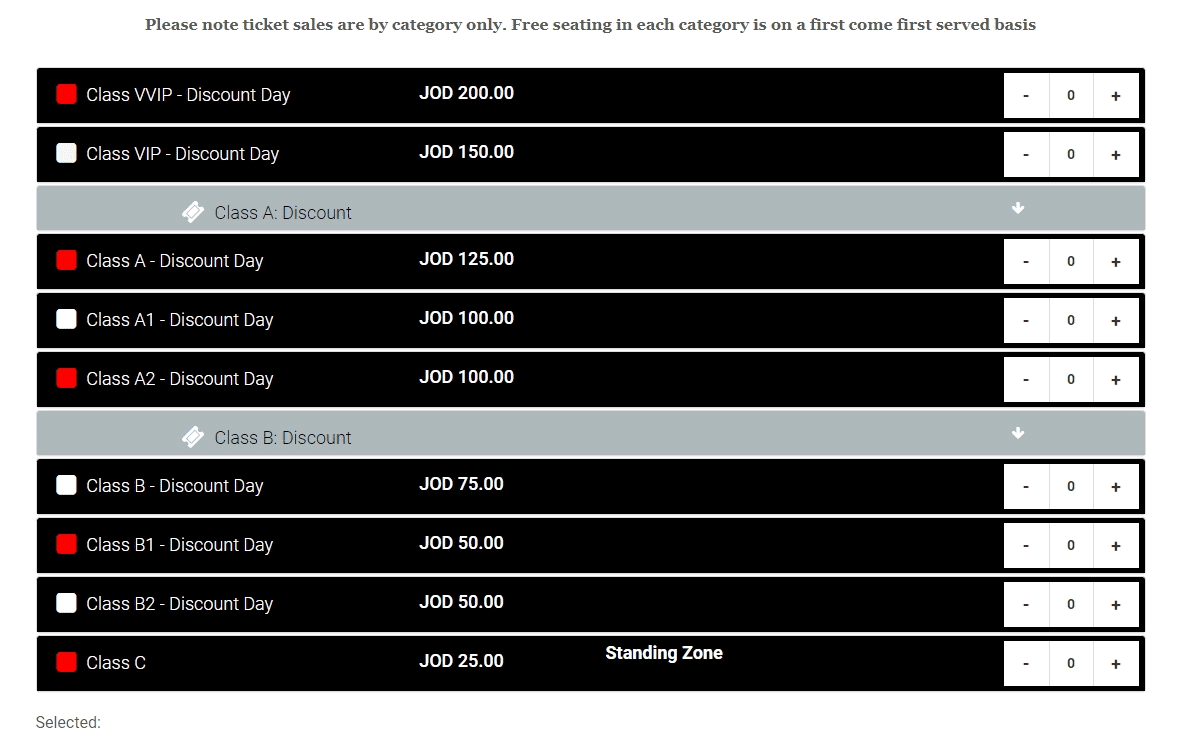The image size is (1186, 742).
Task: Click white color box for Class B2
Action: 67,603
